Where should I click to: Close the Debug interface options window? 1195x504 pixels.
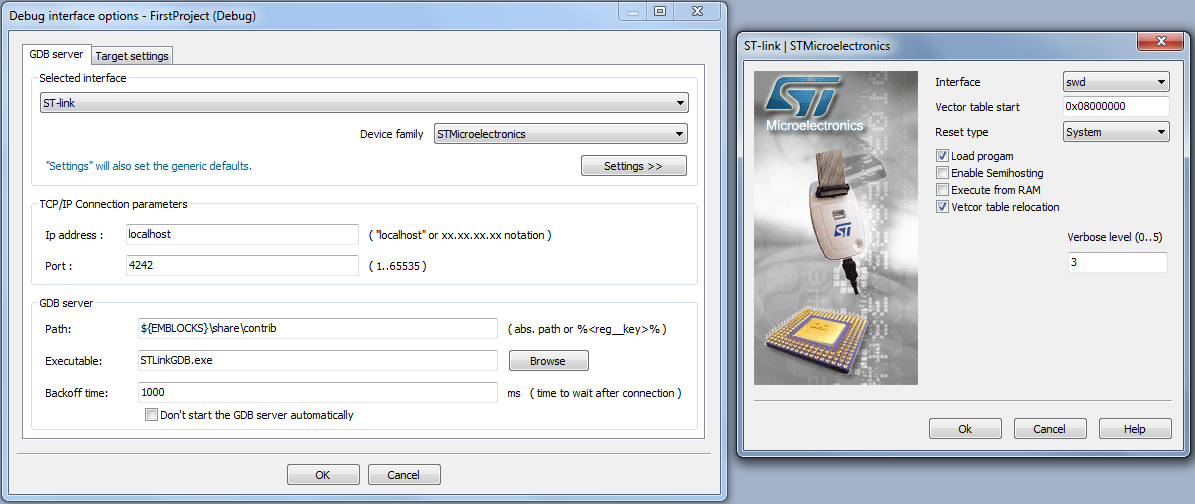tap(697, 11)
